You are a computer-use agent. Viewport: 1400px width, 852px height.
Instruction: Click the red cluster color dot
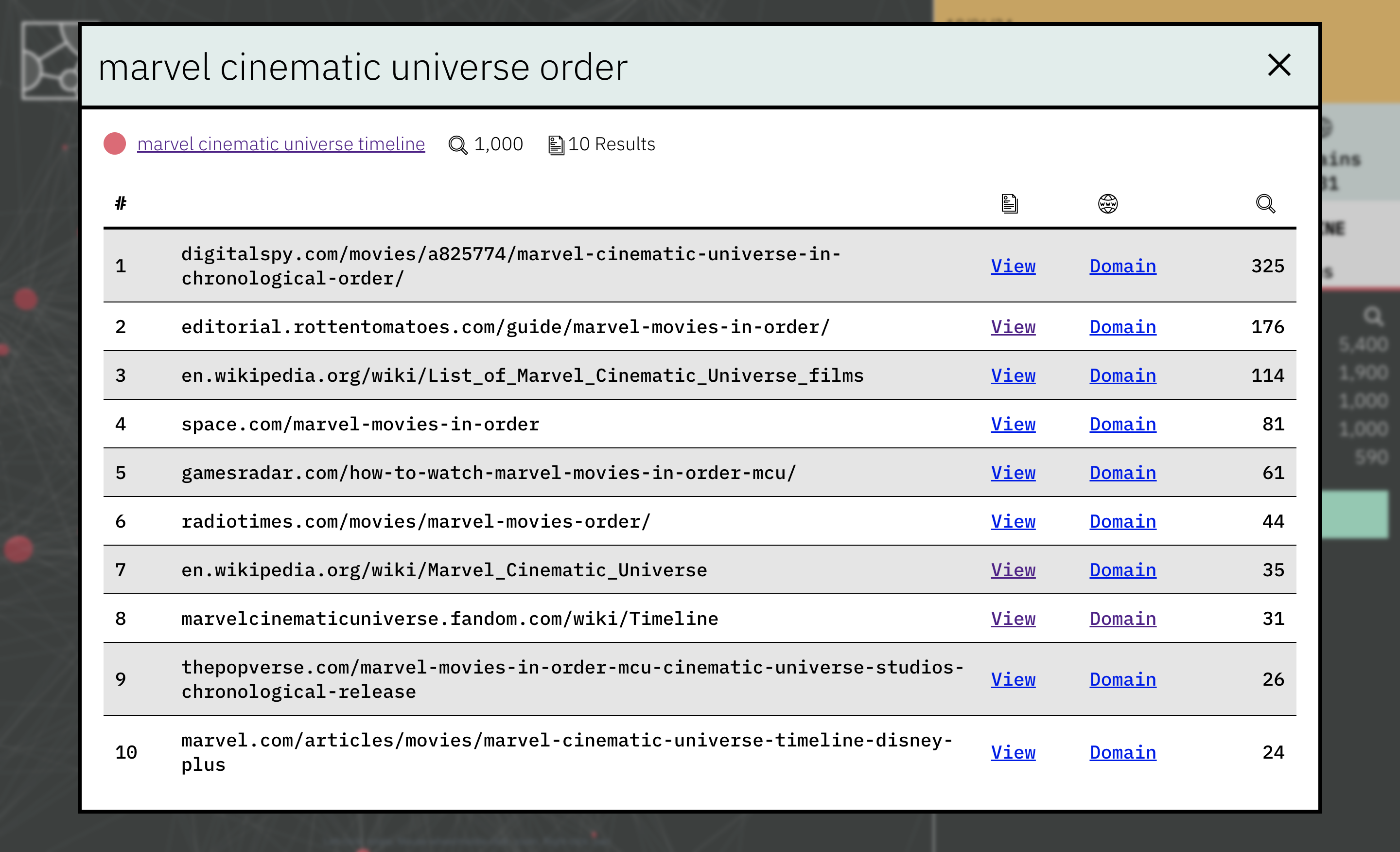[x=115, y=143]
